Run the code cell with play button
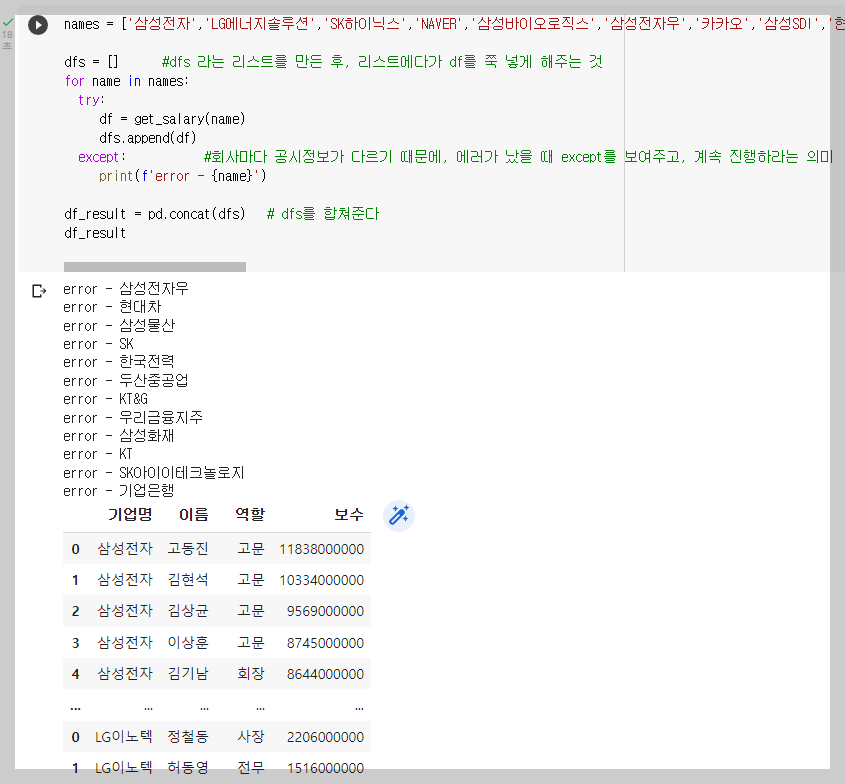845x784 pixels. click(38, 25)
